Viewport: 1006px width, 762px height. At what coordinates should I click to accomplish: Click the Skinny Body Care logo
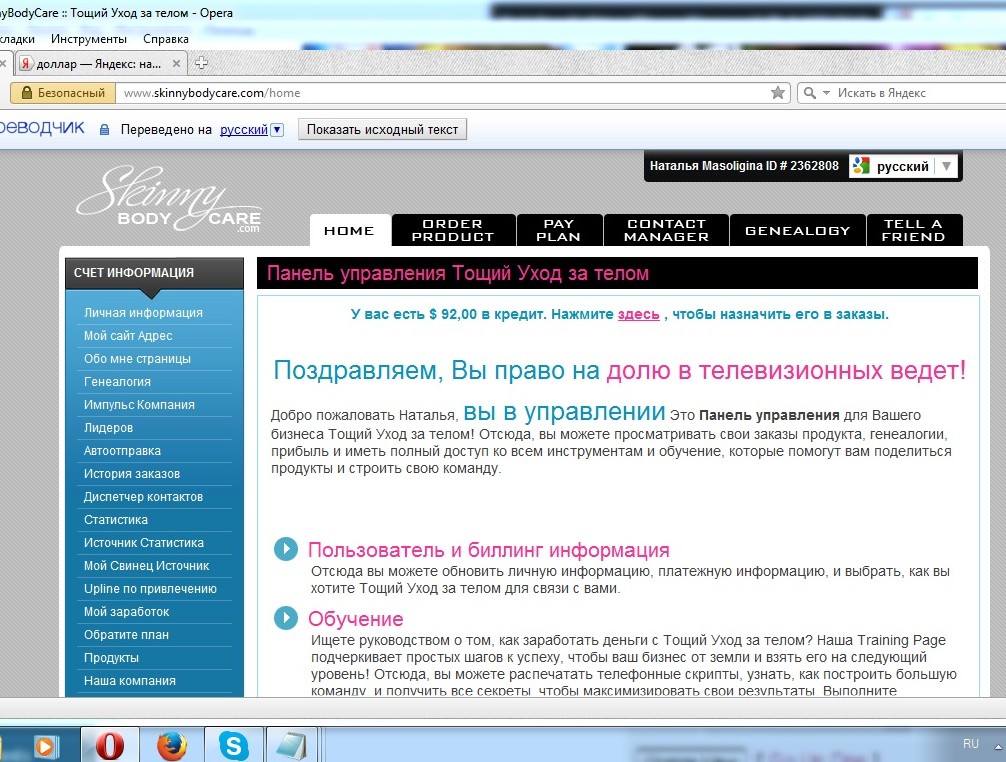pyautogui.click(x=168, y=200)
